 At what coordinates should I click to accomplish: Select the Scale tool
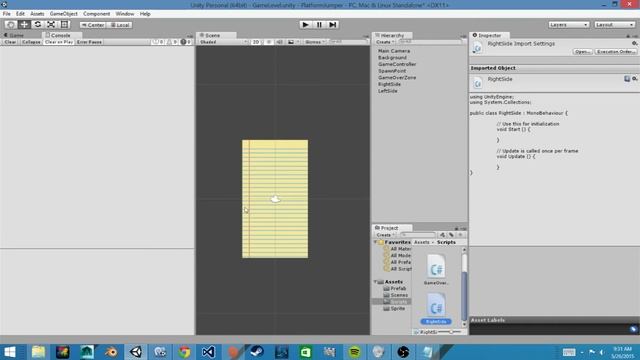coord(51,24)
